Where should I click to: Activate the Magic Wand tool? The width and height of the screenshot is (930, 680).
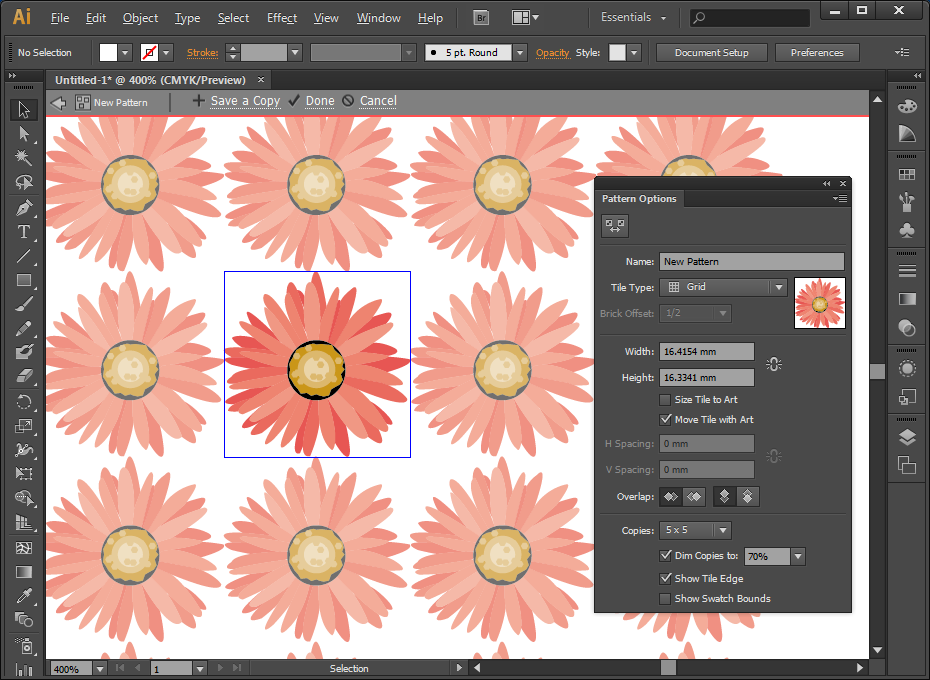point(24,158)
